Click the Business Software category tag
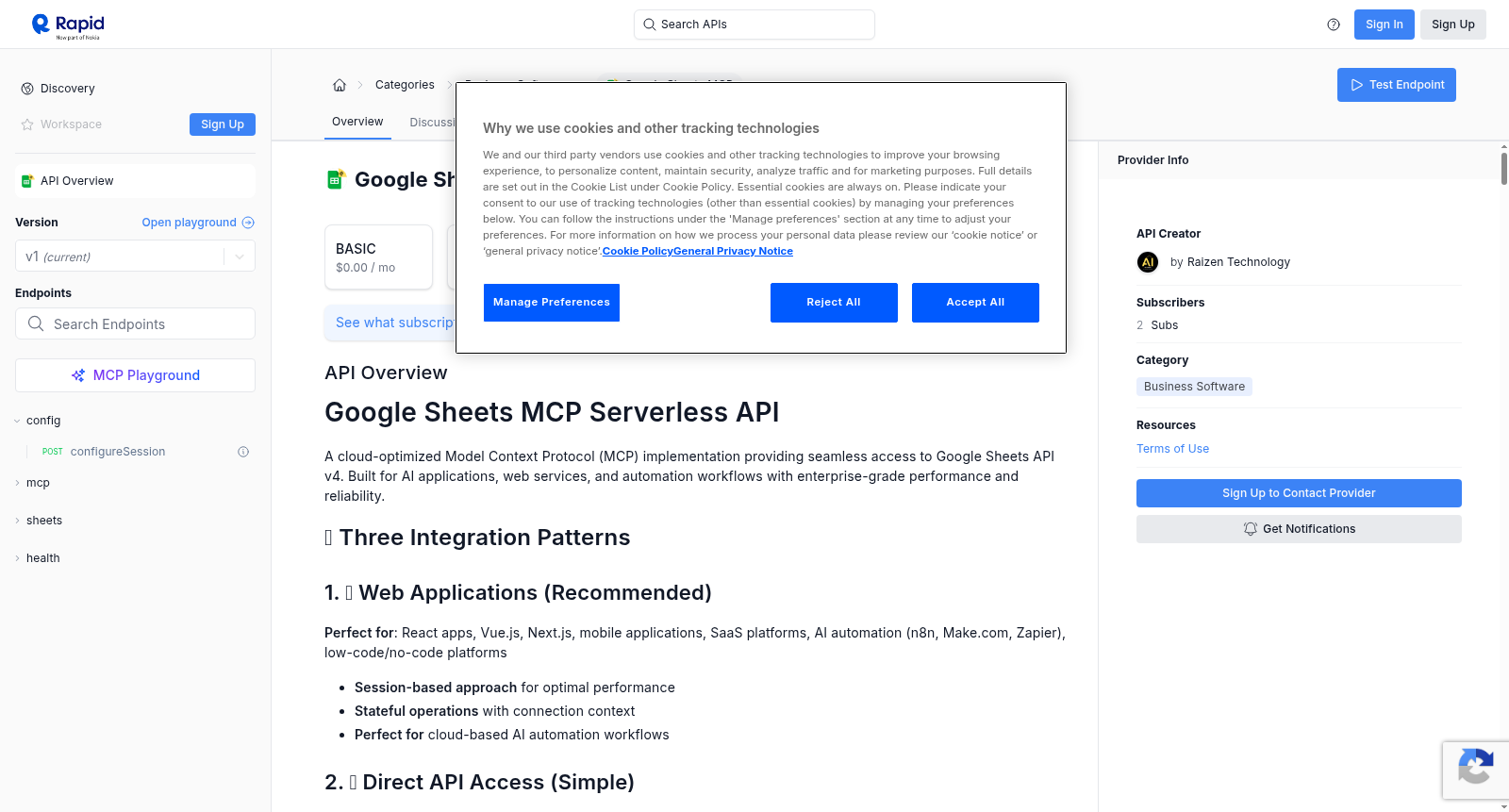This screenshot has height=812, width=1509. tap(1194, 387)
